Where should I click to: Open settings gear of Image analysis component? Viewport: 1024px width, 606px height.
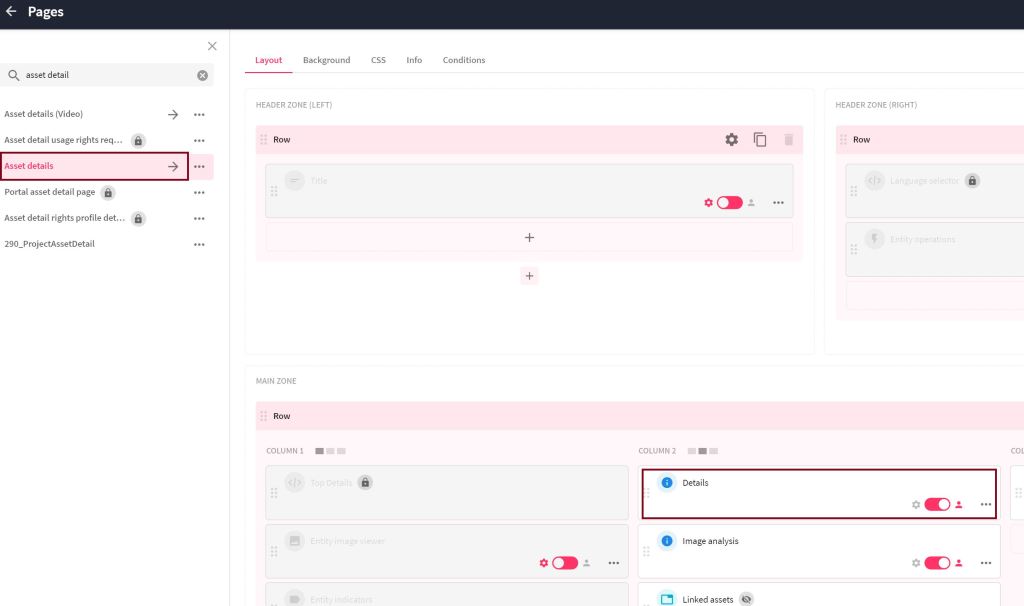click(915, 563)
